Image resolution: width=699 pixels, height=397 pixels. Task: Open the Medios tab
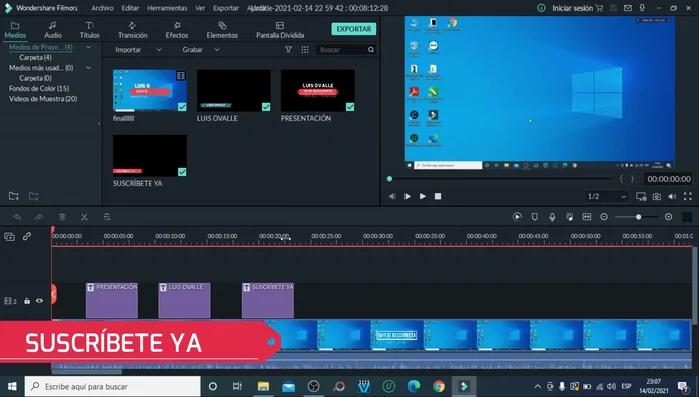(15, 30)
